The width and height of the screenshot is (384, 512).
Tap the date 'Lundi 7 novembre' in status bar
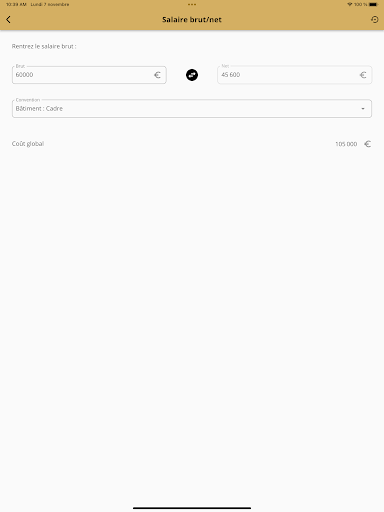[50, 4]
